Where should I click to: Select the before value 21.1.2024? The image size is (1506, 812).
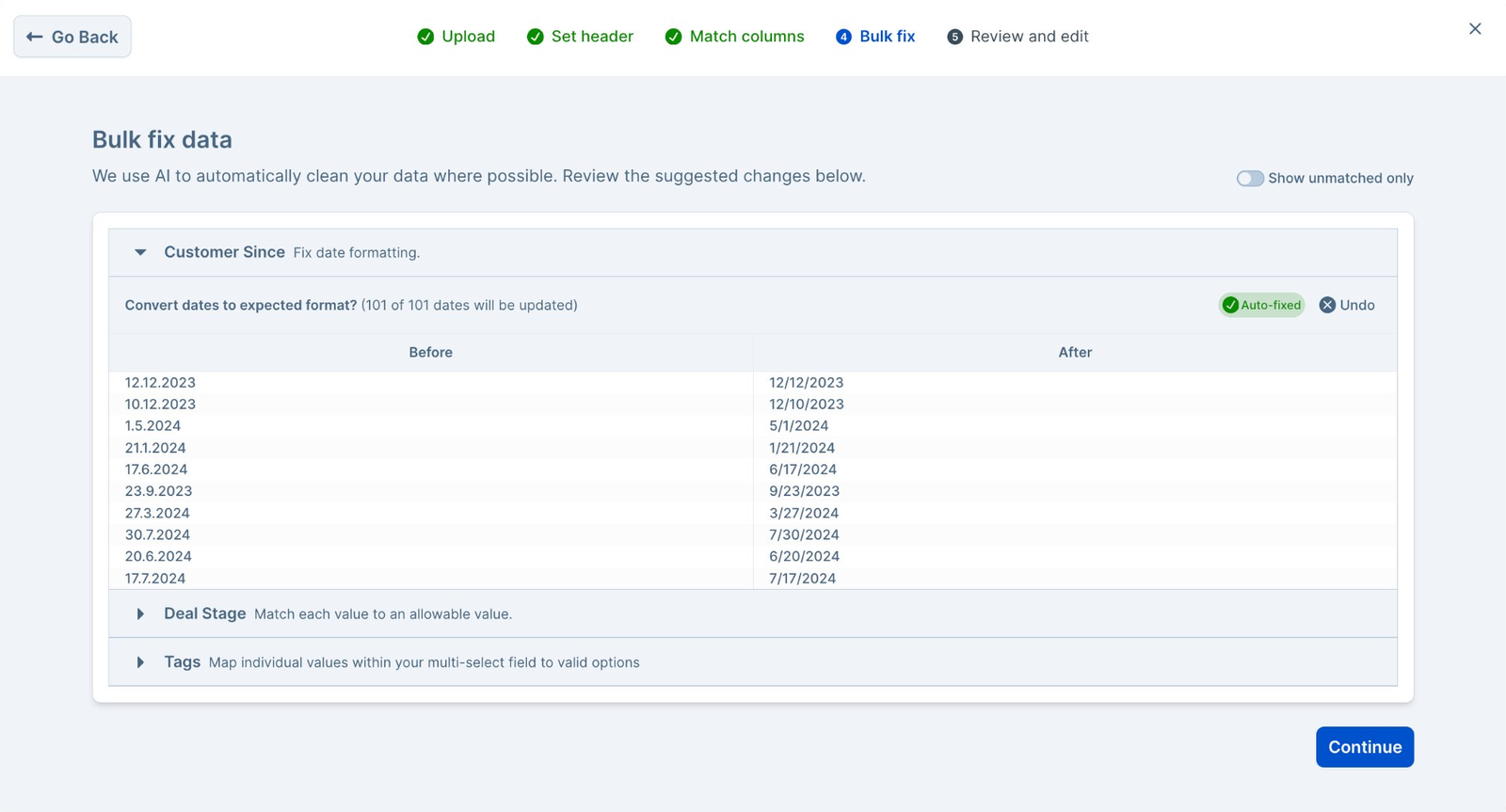[155, 448]
